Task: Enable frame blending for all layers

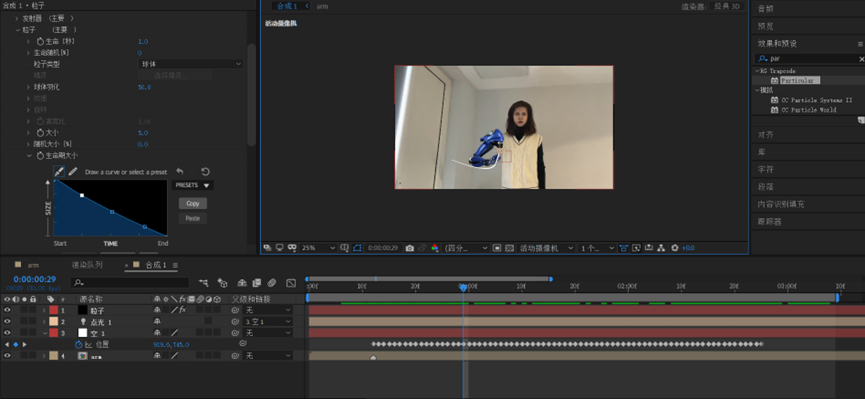Action: tap(257, 283)
